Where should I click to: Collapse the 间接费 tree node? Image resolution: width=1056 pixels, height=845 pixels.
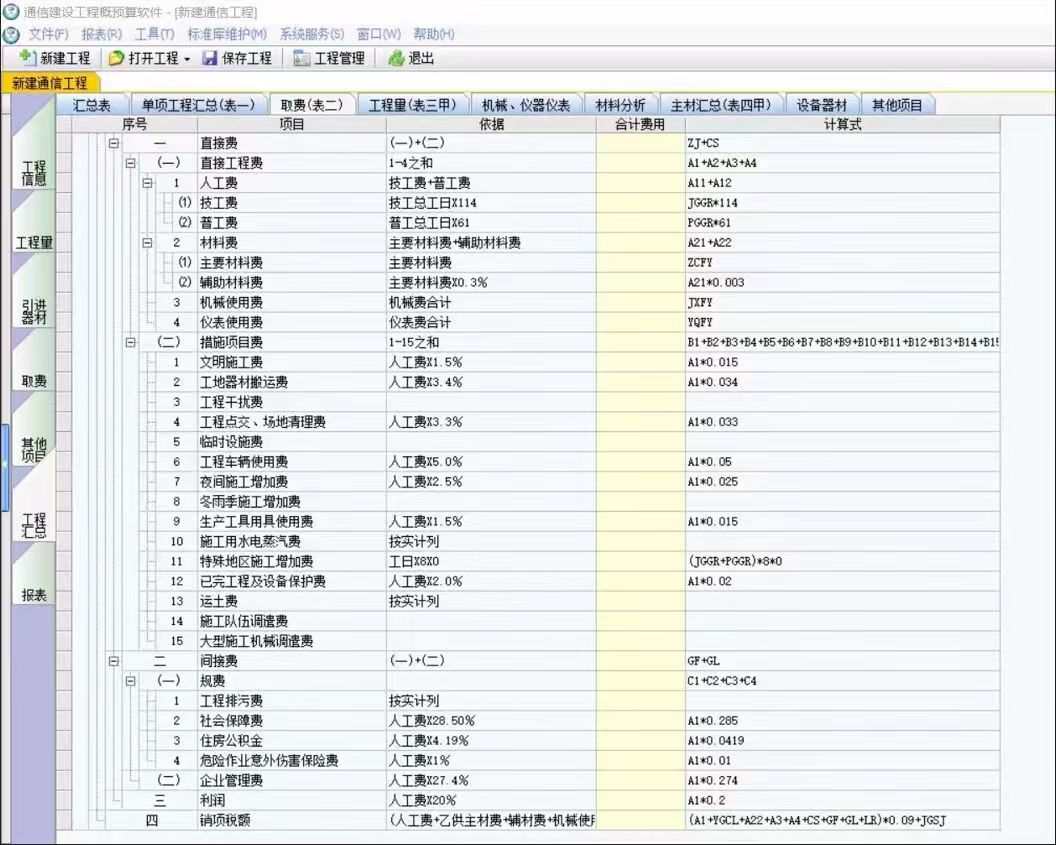pos(113,661)
